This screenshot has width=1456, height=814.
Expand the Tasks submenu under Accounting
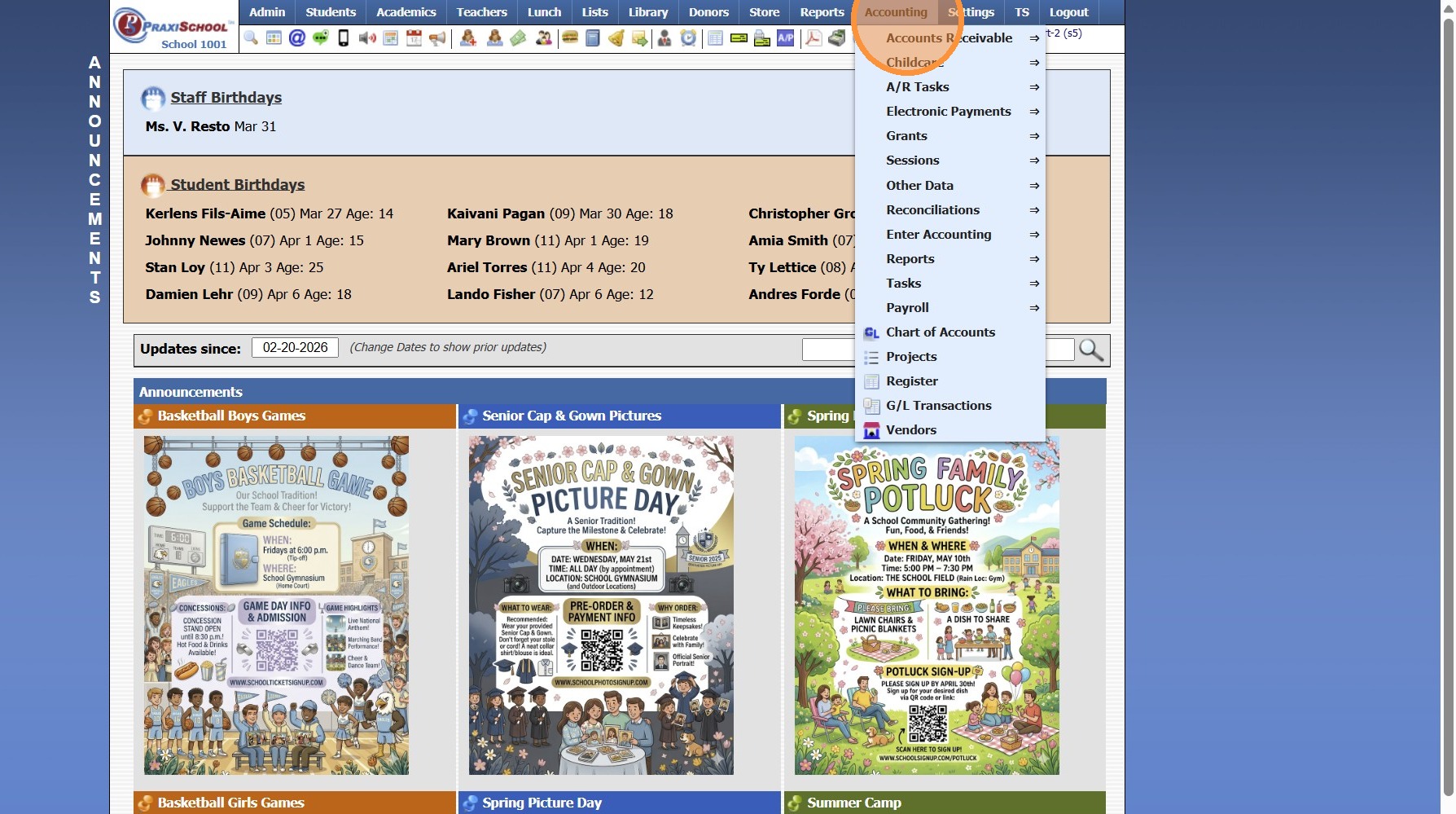950,284
